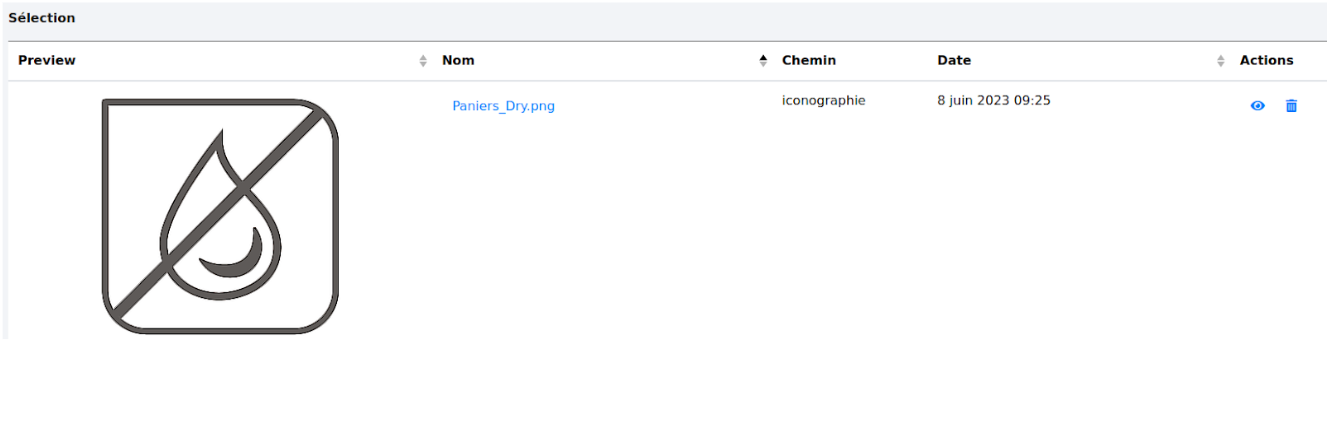Open the Paniers_Dry.png file link
Image resolution: width=1330 pixels, height=436 pixels.
[503, 106]
